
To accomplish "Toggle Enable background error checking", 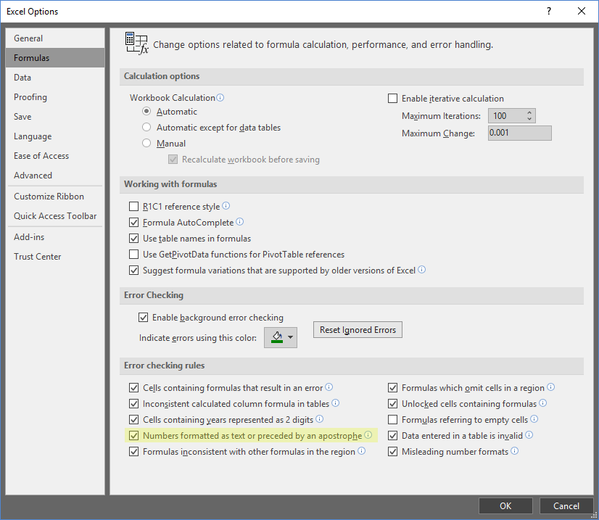I will [143, 317].
